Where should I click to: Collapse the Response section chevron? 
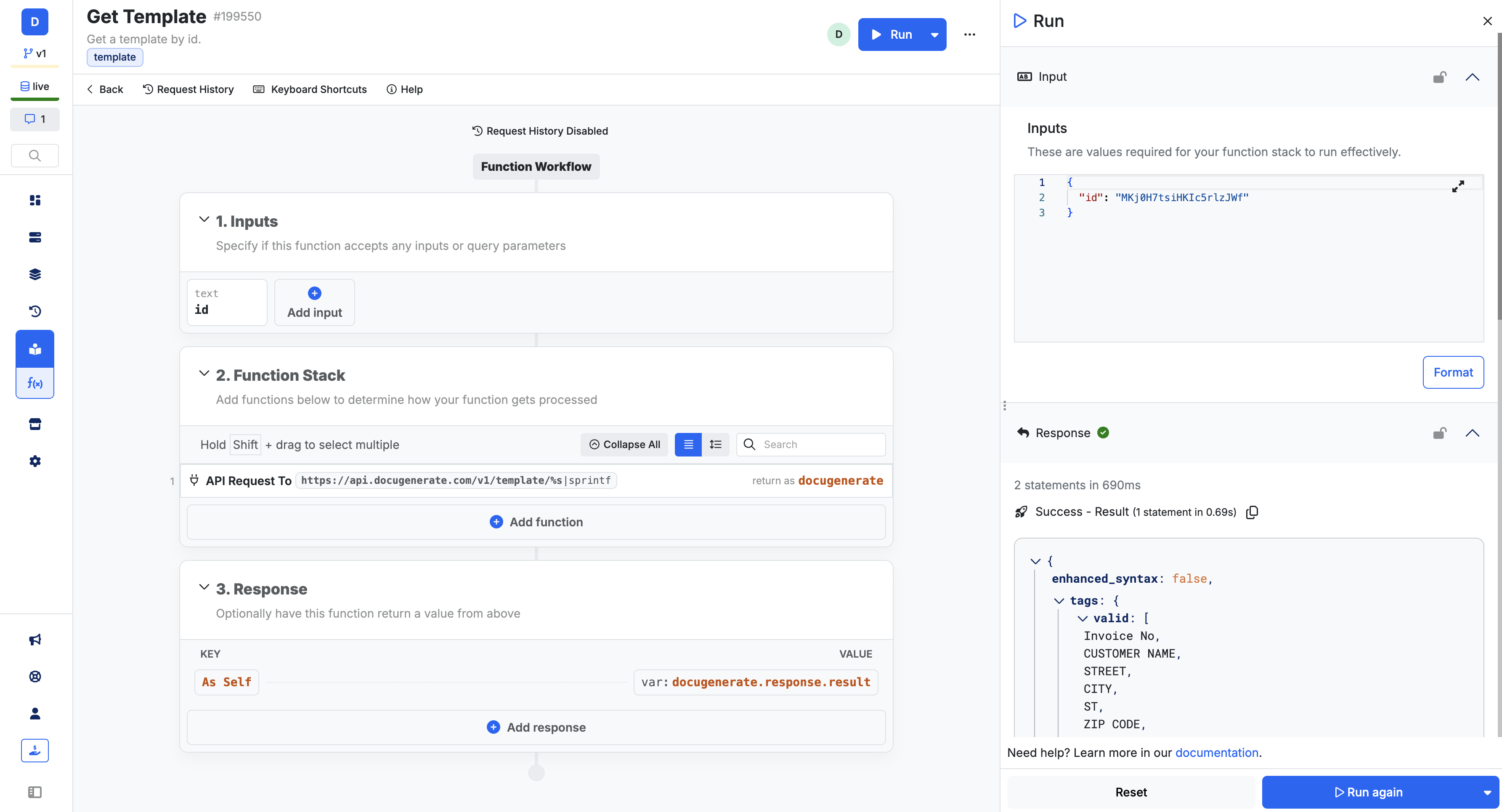(1473, 433)
